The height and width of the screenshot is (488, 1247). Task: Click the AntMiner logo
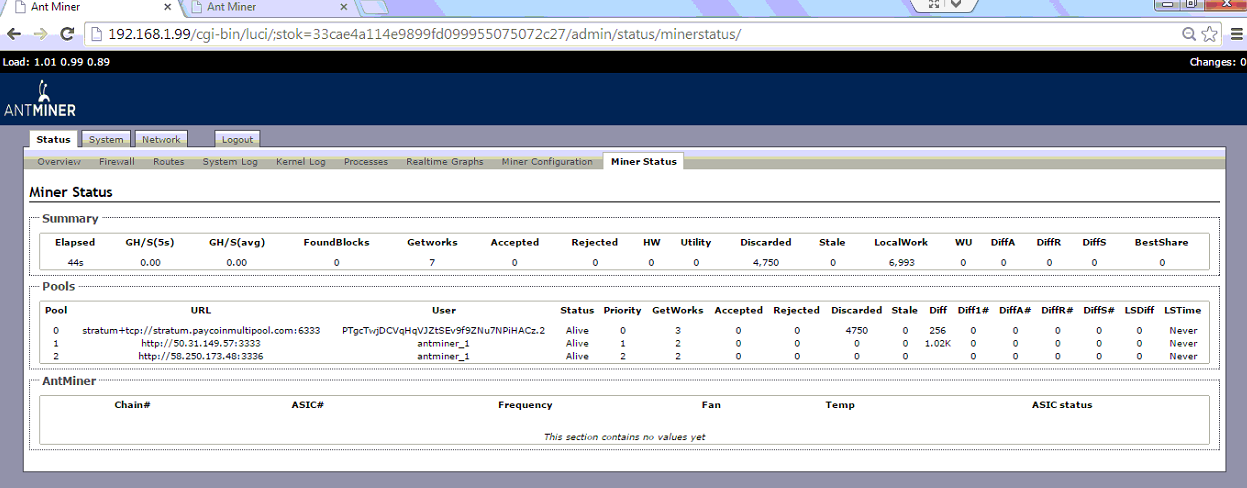click(x=39, y=101)
